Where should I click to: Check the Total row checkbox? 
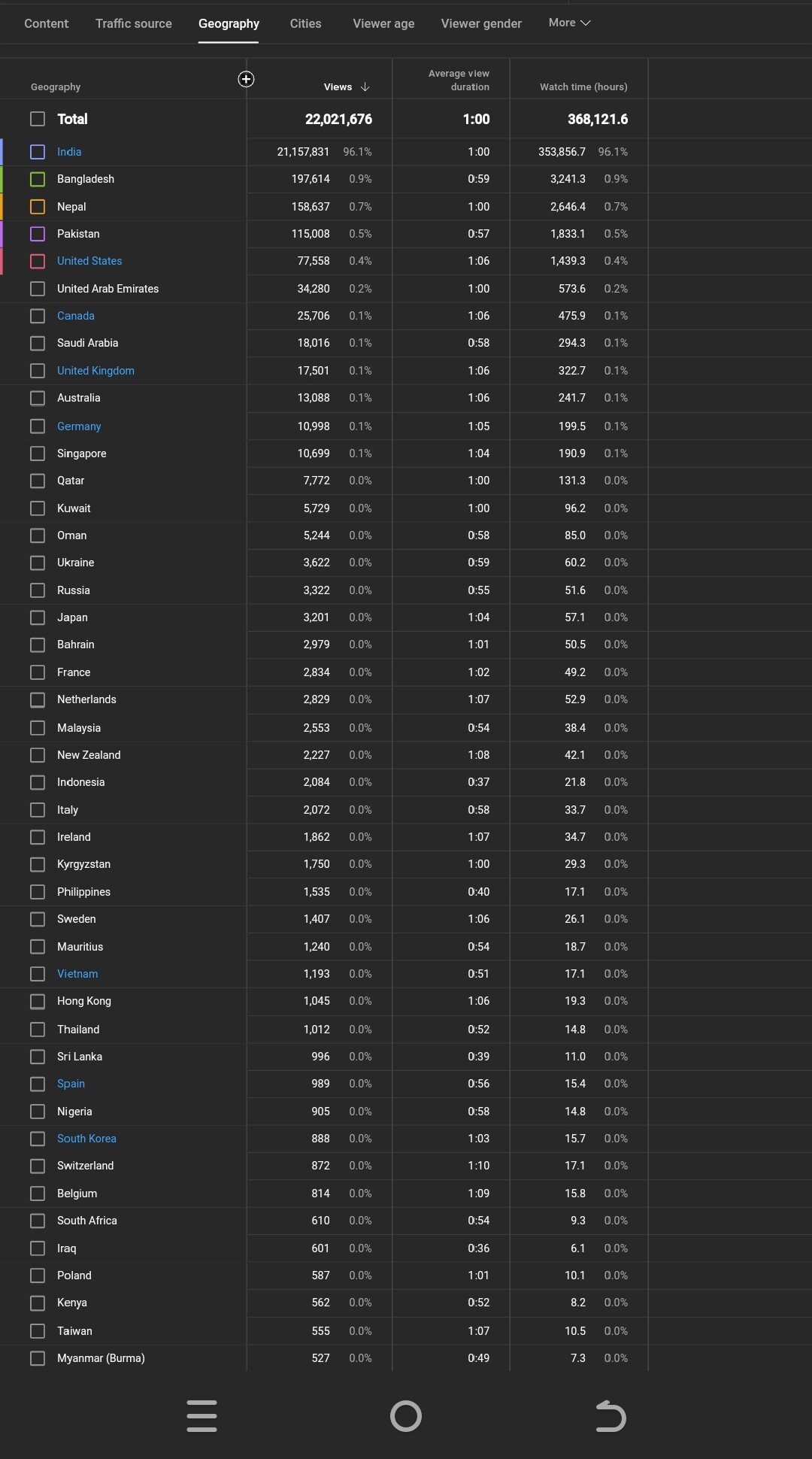click(38, 119)
